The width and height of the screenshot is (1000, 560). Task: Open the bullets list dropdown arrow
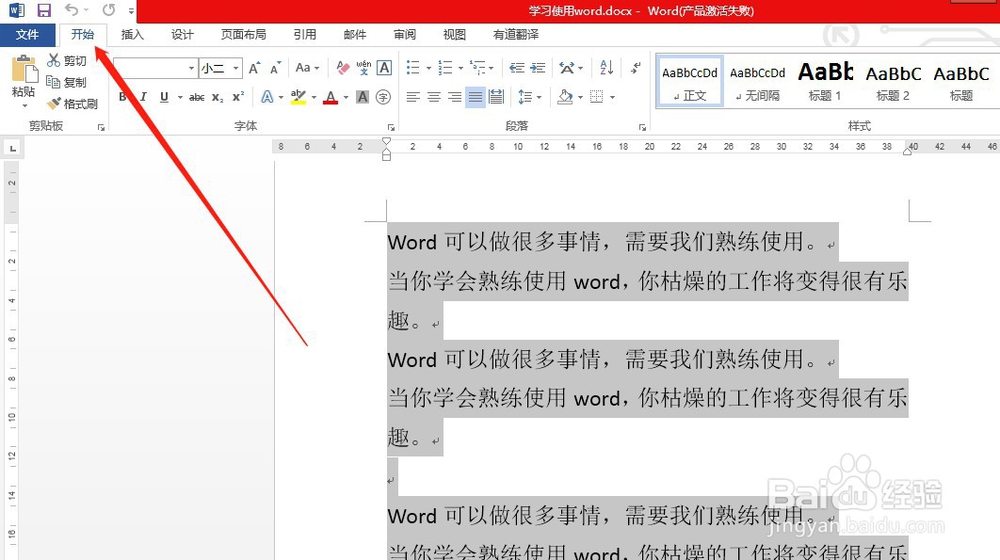[429, 68]
